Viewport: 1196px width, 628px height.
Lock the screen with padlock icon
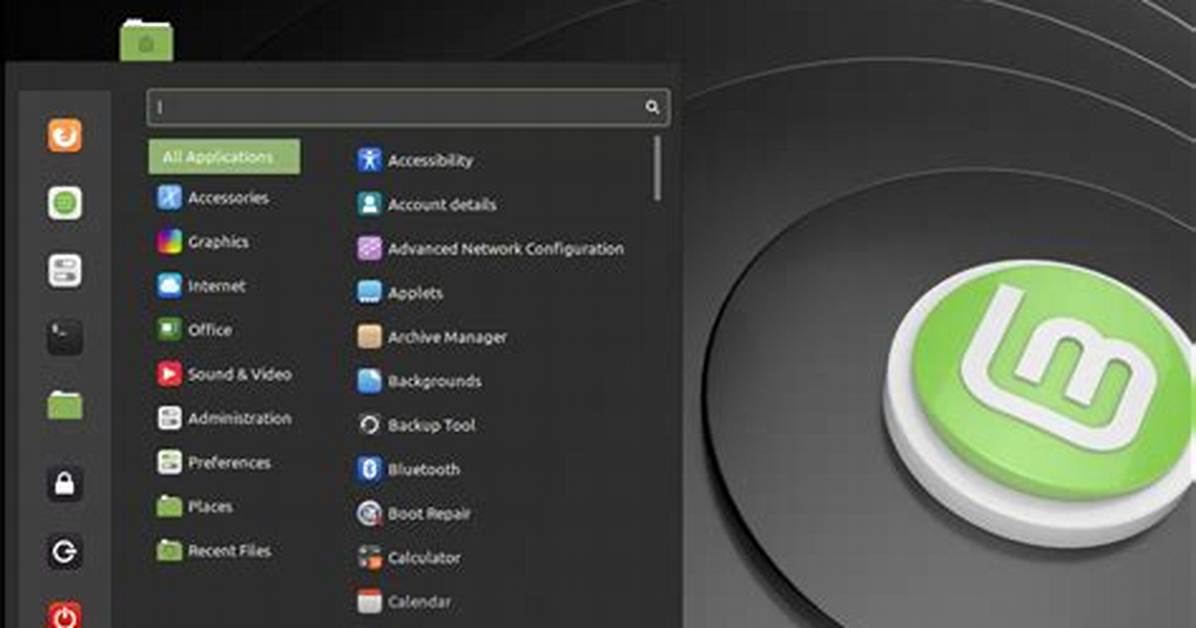coord(65,483)
